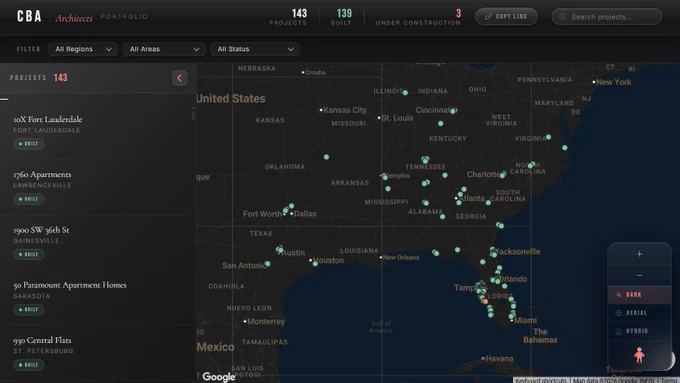This screenshot has height=383, width=680.
Task: Click the 3 Under Construction counter
Action: 418,17
